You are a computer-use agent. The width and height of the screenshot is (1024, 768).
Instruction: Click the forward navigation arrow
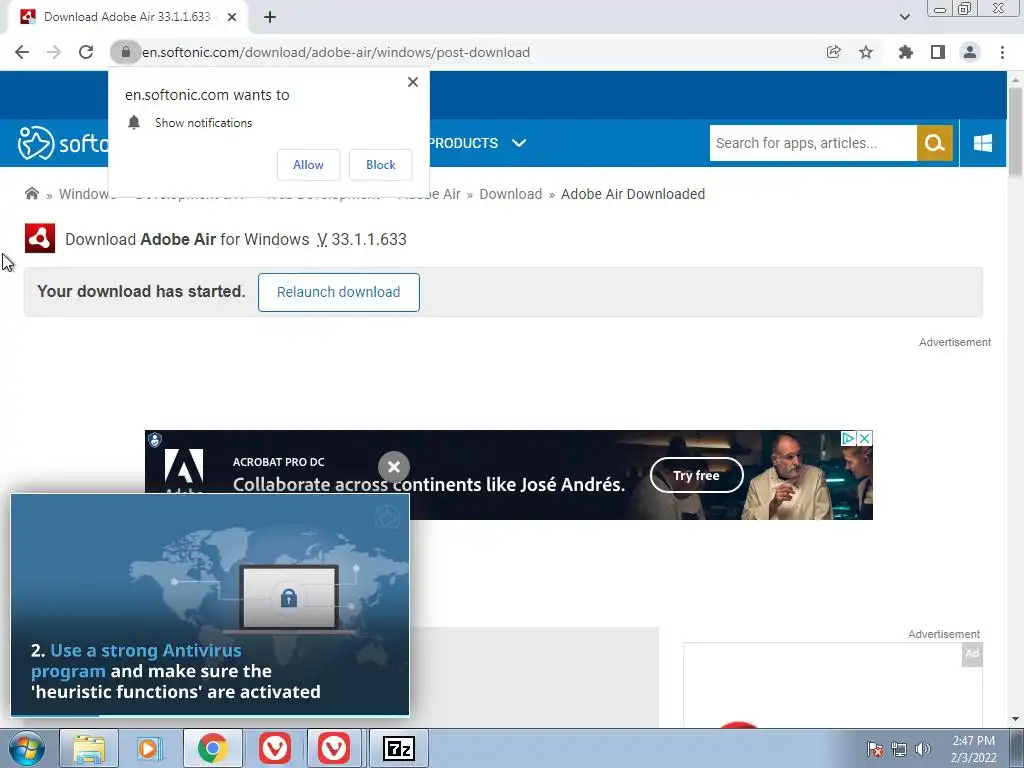pos(54,52)
